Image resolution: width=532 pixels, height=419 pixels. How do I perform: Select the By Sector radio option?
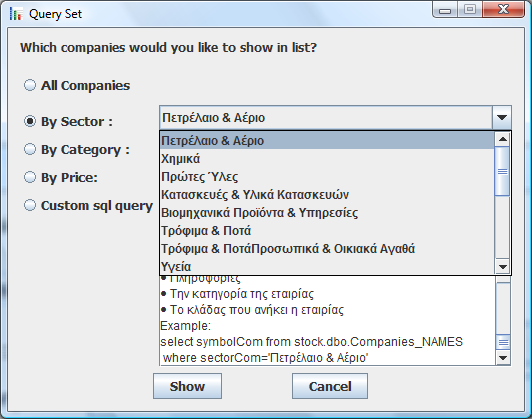click(x=30, y=121)
